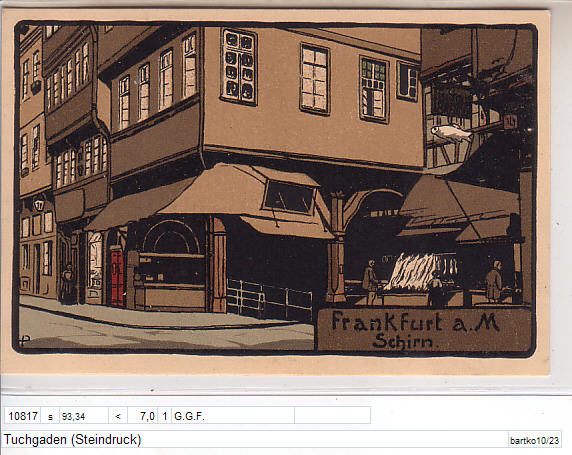This screenshot has height=455, width=572.
Task: Click the 'Tuchgaden (Steindruck)' description text
Action: (x=72, y=440)
